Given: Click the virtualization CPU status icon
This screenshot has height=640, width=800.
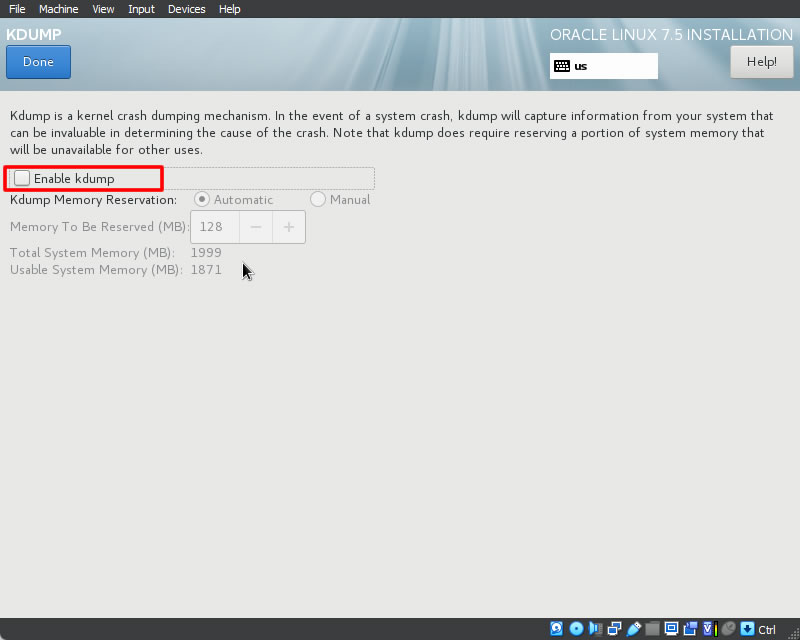Looking at the screenshot, I should [x=710, y=629].
